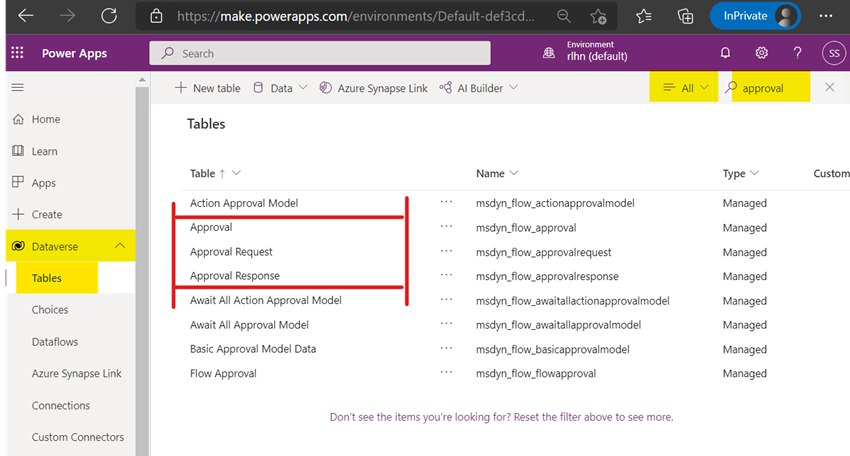This screenshot has width=850, height=456.
Task: Open the help question mark
Action: pos(797,53)
